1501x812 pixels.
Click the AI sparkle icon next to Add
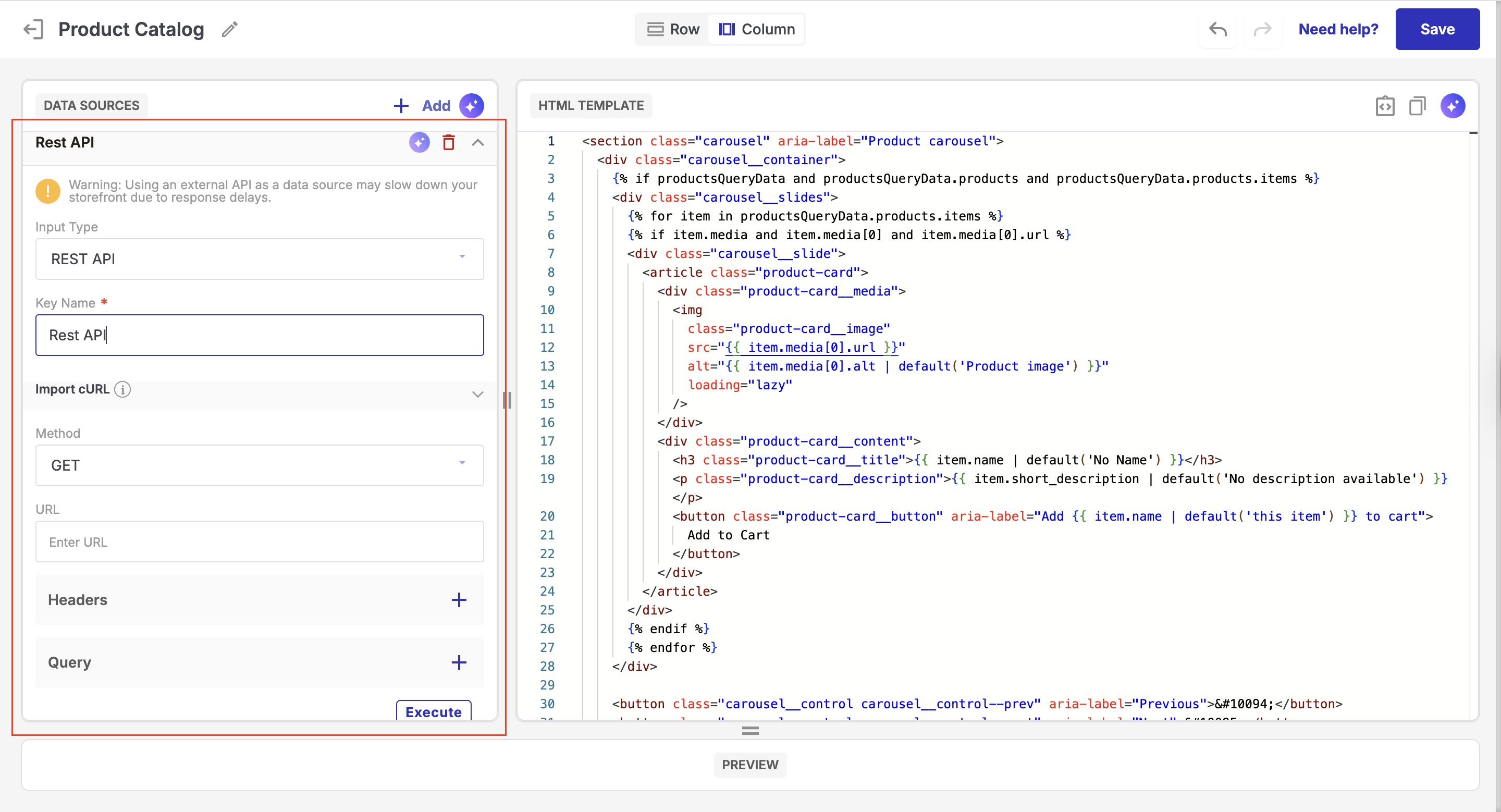471,105
